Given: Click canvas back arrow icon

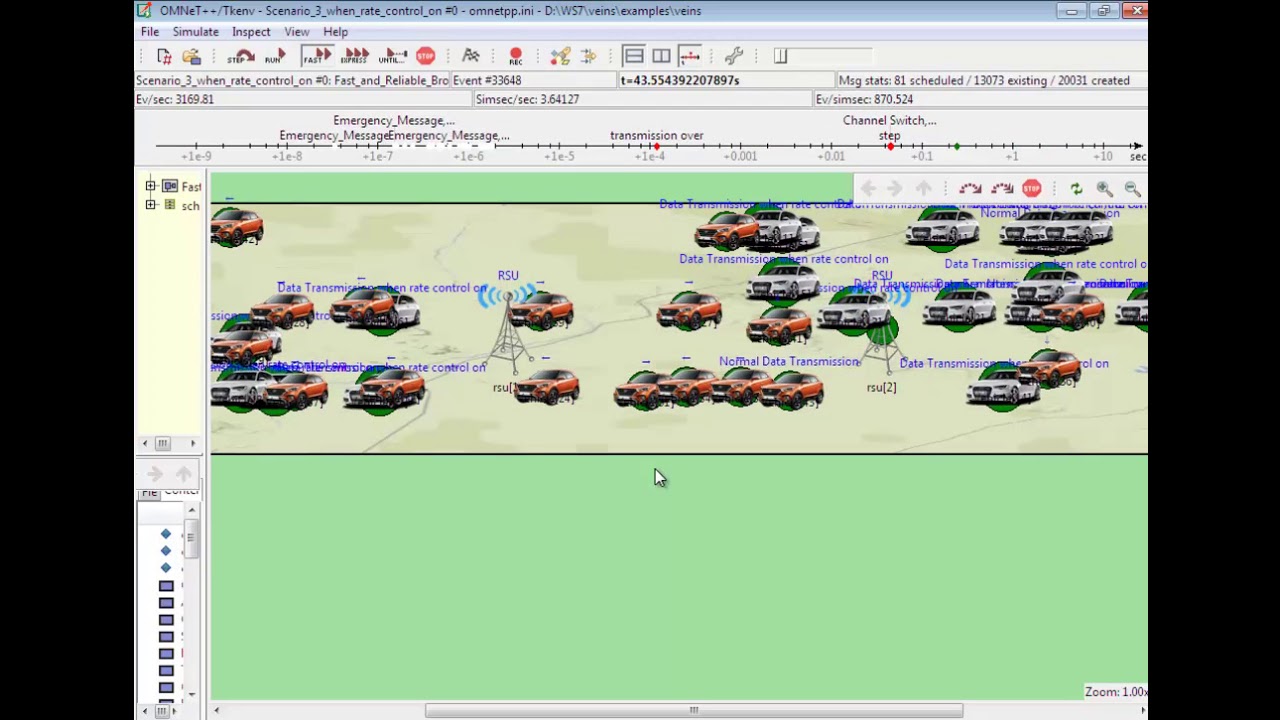Looking at the screenshot, I should 868,188.
